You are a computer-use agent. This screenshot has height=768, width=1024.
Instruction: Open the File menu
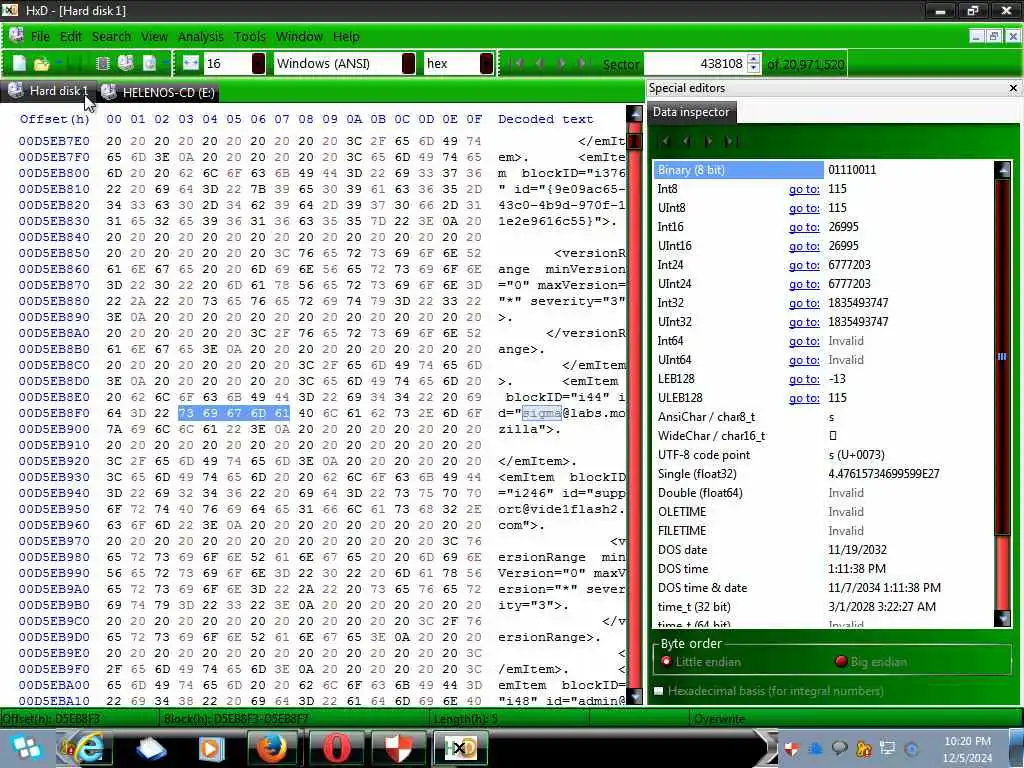coord(40,37)
